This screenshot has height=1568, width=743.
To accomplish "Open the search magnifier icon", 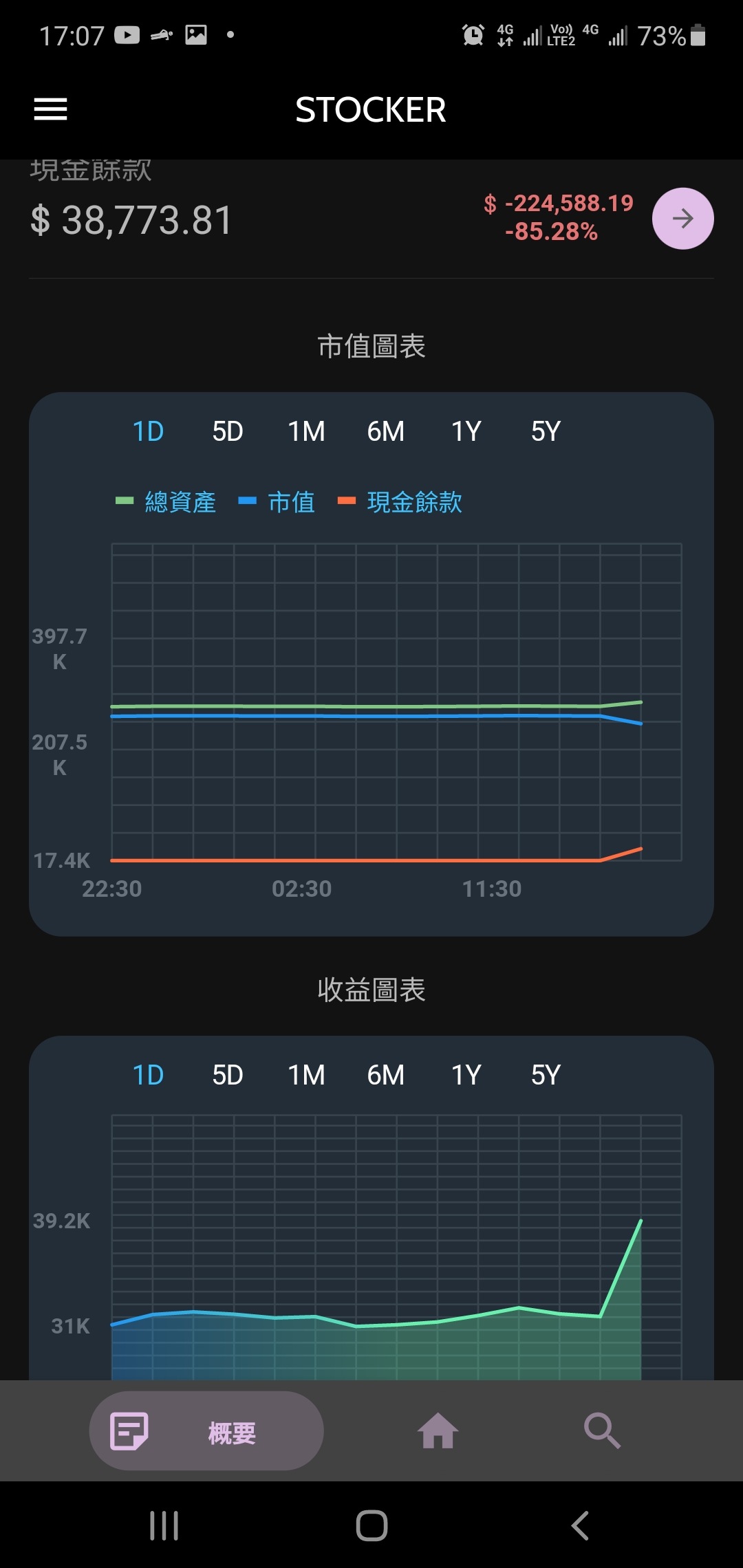I will coord(602,1431).
